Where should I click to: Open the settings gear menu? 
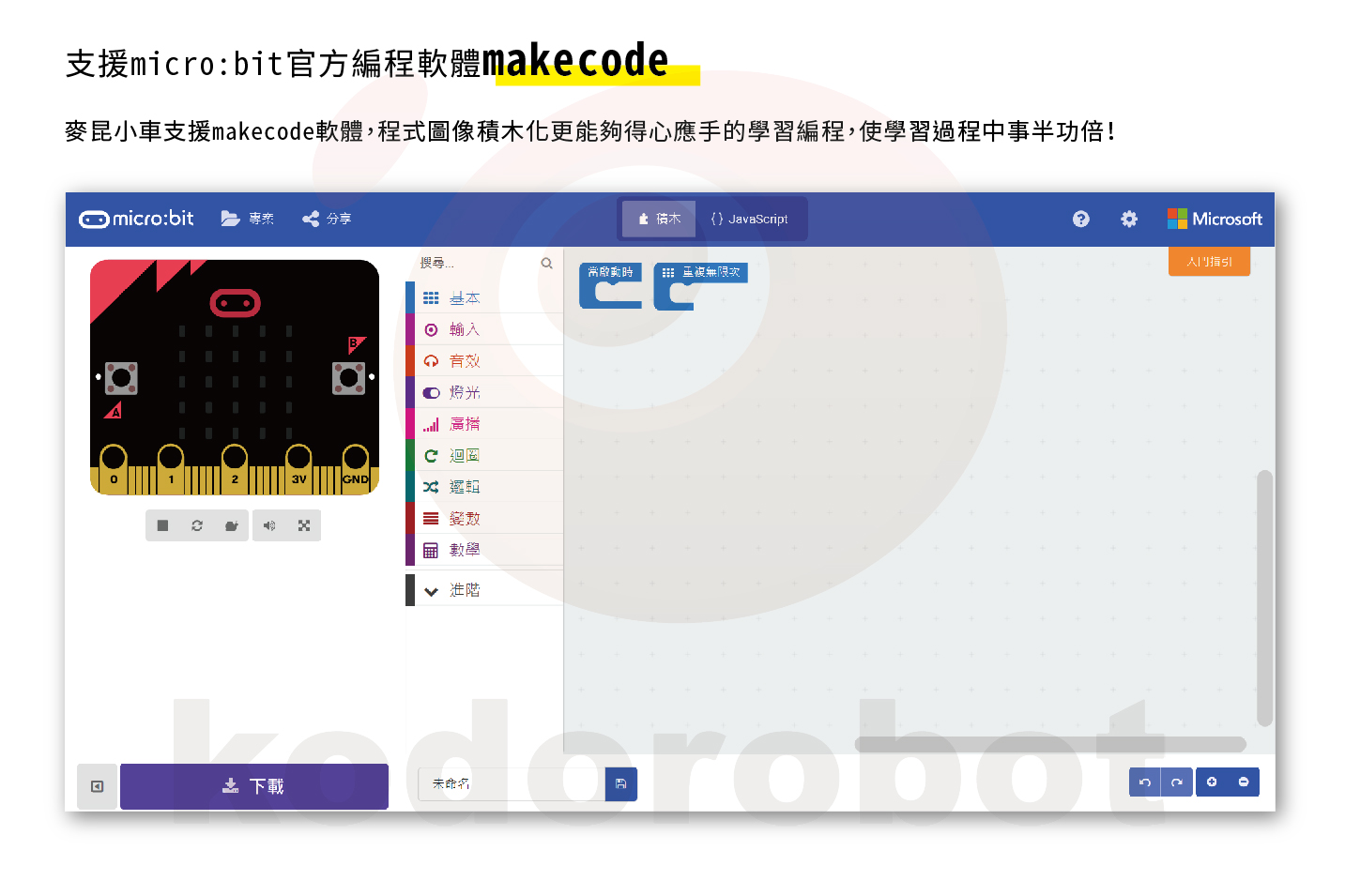(x=1129, y=219)
